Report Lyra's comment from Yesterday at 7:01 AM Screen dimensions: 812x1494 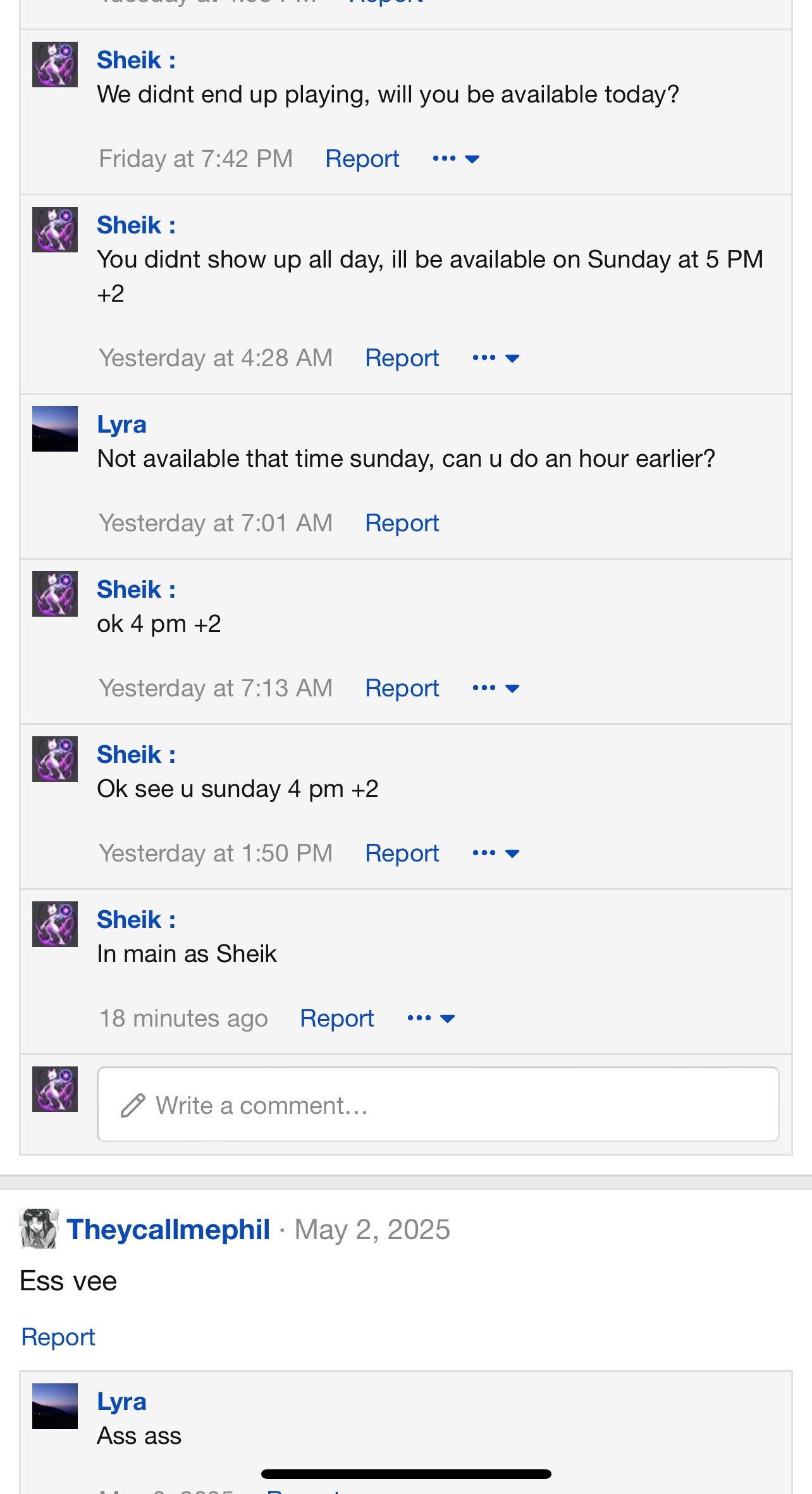pyautogui.click(x=402, y=523)
